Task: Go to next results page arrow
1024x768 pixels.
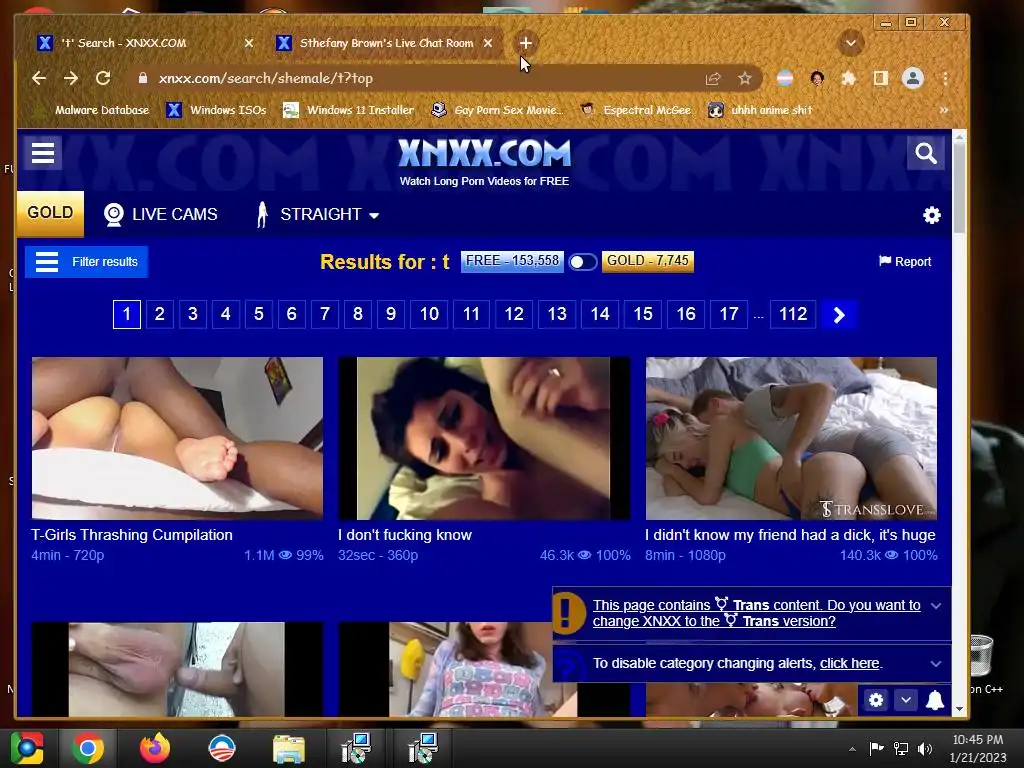Action: coord(839,315)
